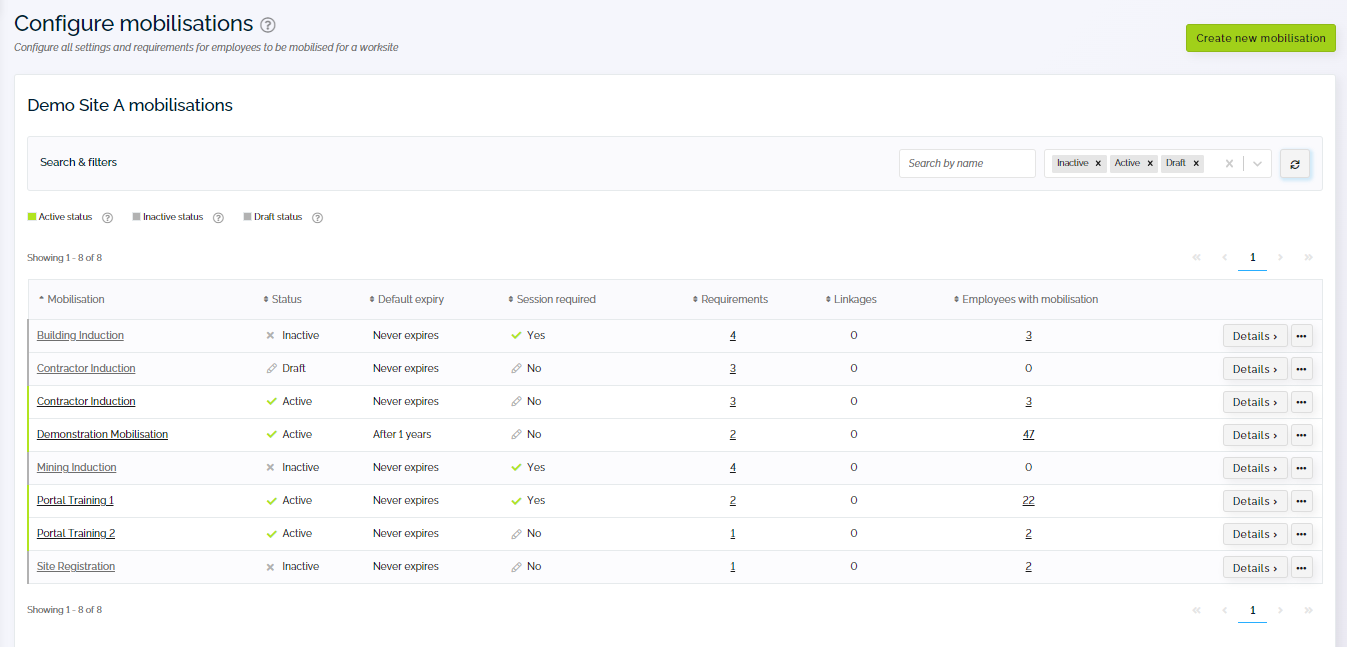This screenshot has height=647, width=1347.
Task: Go to previous page in bottom pagination
Action: [x=1224, y=610]
